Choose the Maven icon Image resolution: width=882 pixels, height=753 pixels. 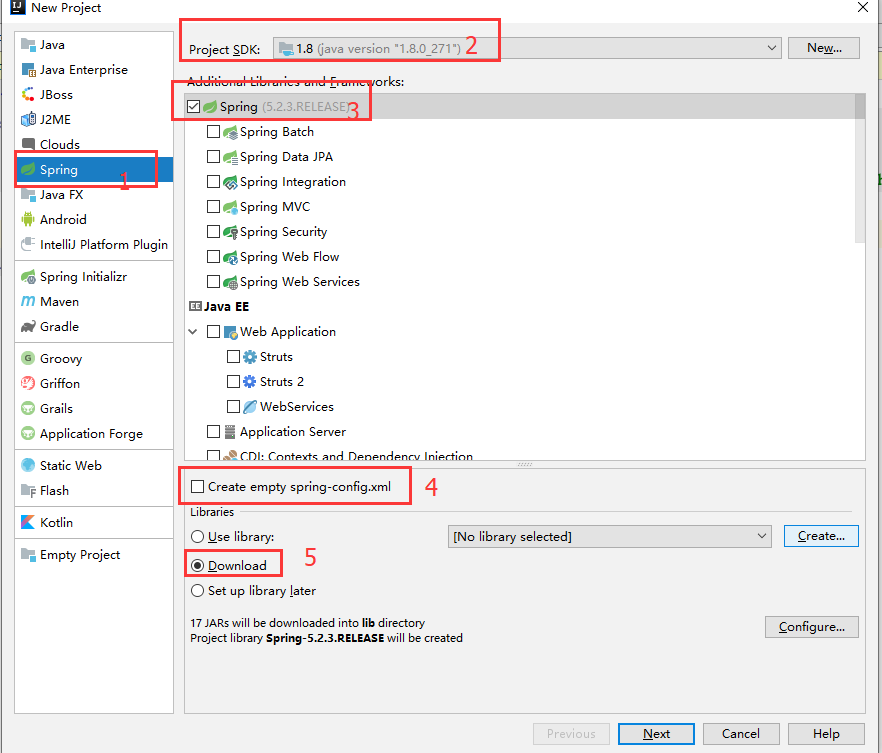click(x=28, y=301)
